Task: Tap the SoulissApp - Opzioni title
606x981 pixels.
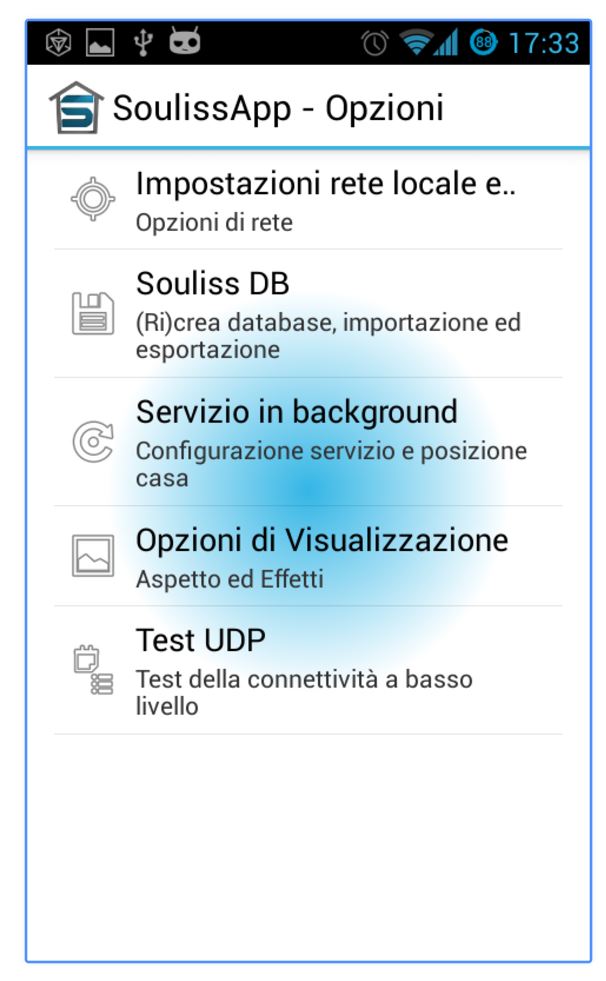Action: click(277, 108)
